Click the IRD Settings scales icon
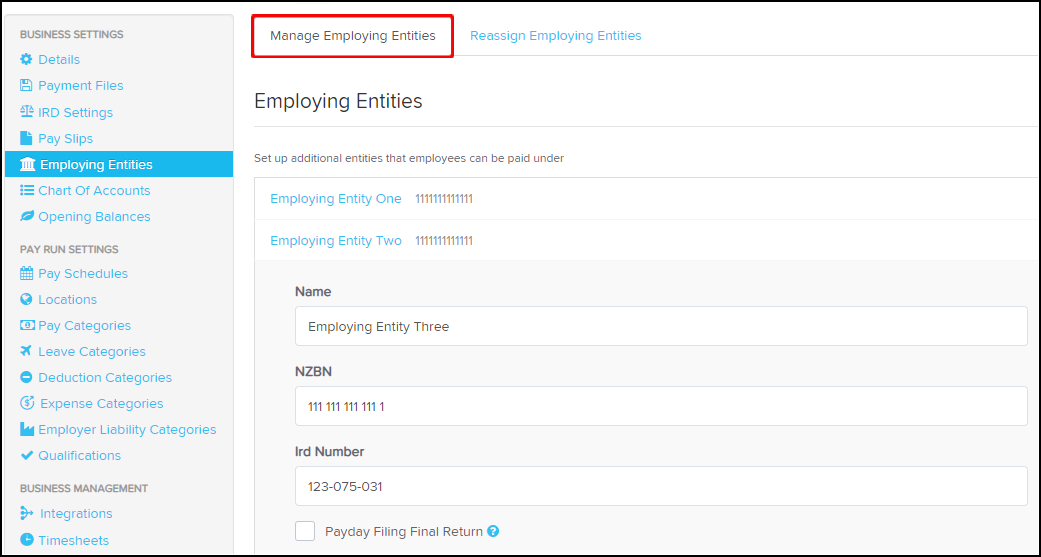Viewport: 1041px width, 557px height. coord(27,112)
